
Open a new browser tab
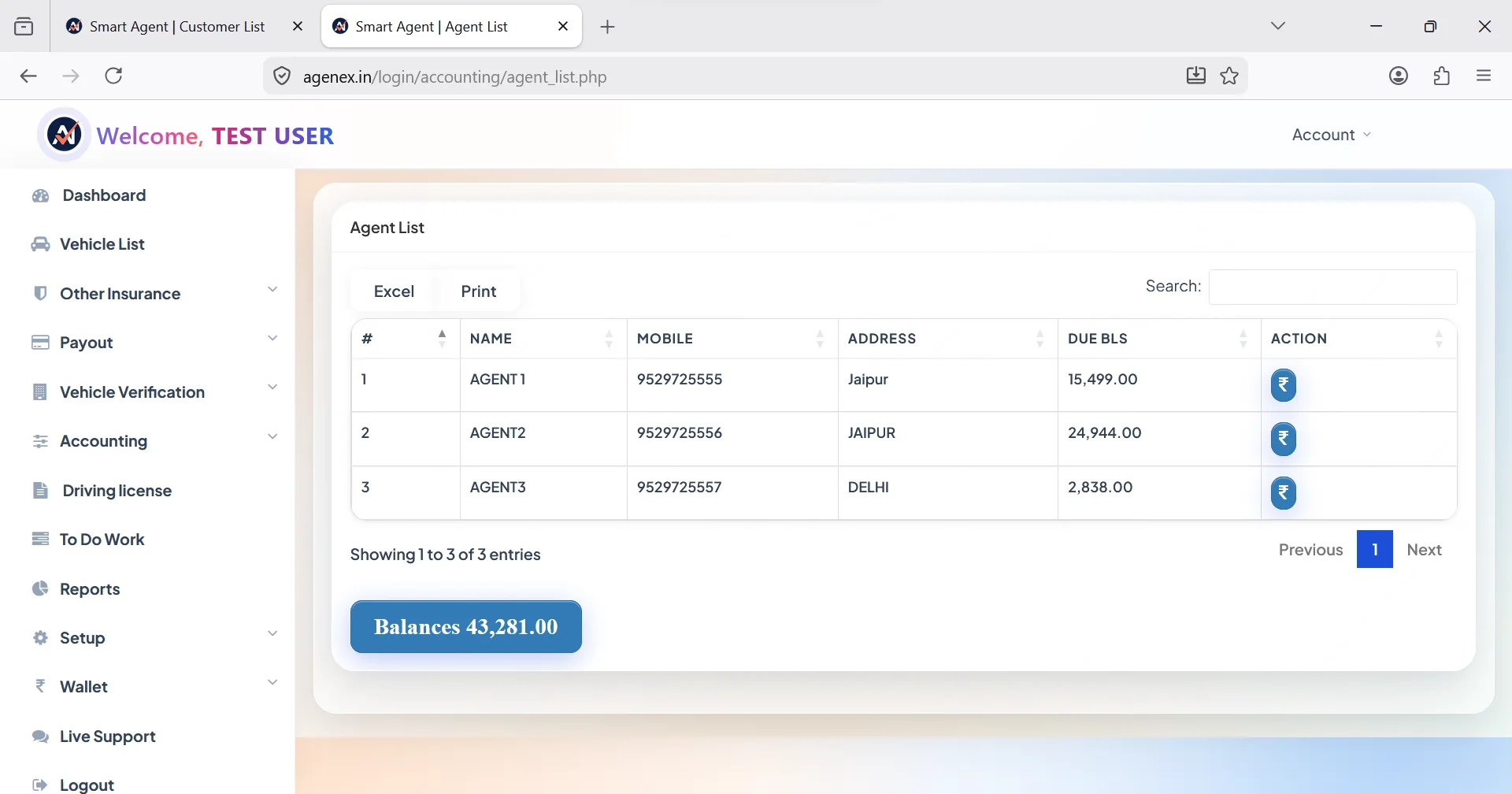click(x=607, y=27)
